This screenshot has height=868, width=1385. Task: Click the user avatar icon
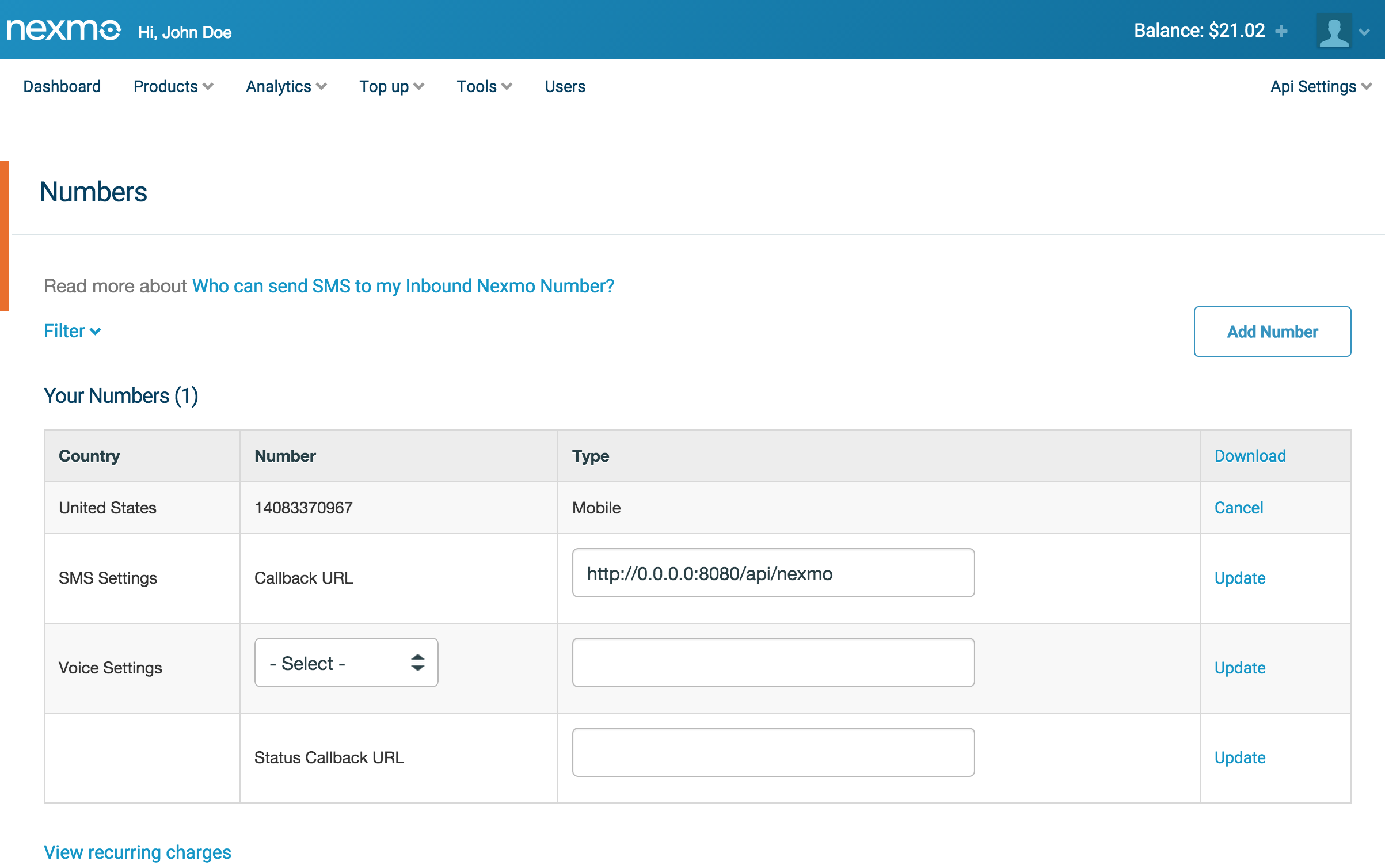pos(1334,31)
